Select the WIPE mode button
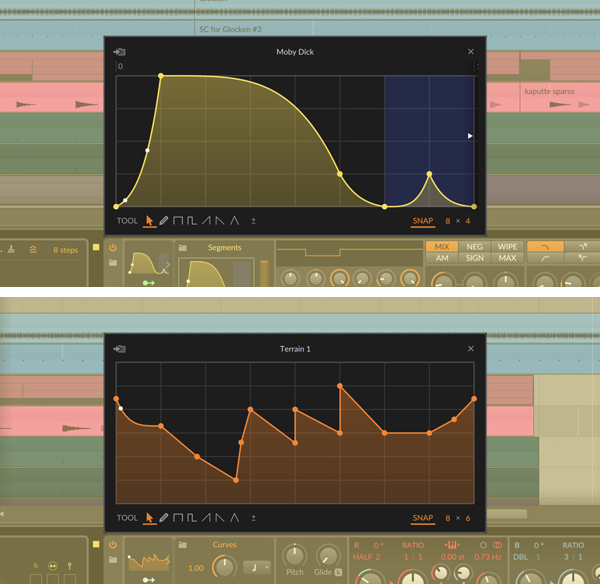 click(507, 247)
